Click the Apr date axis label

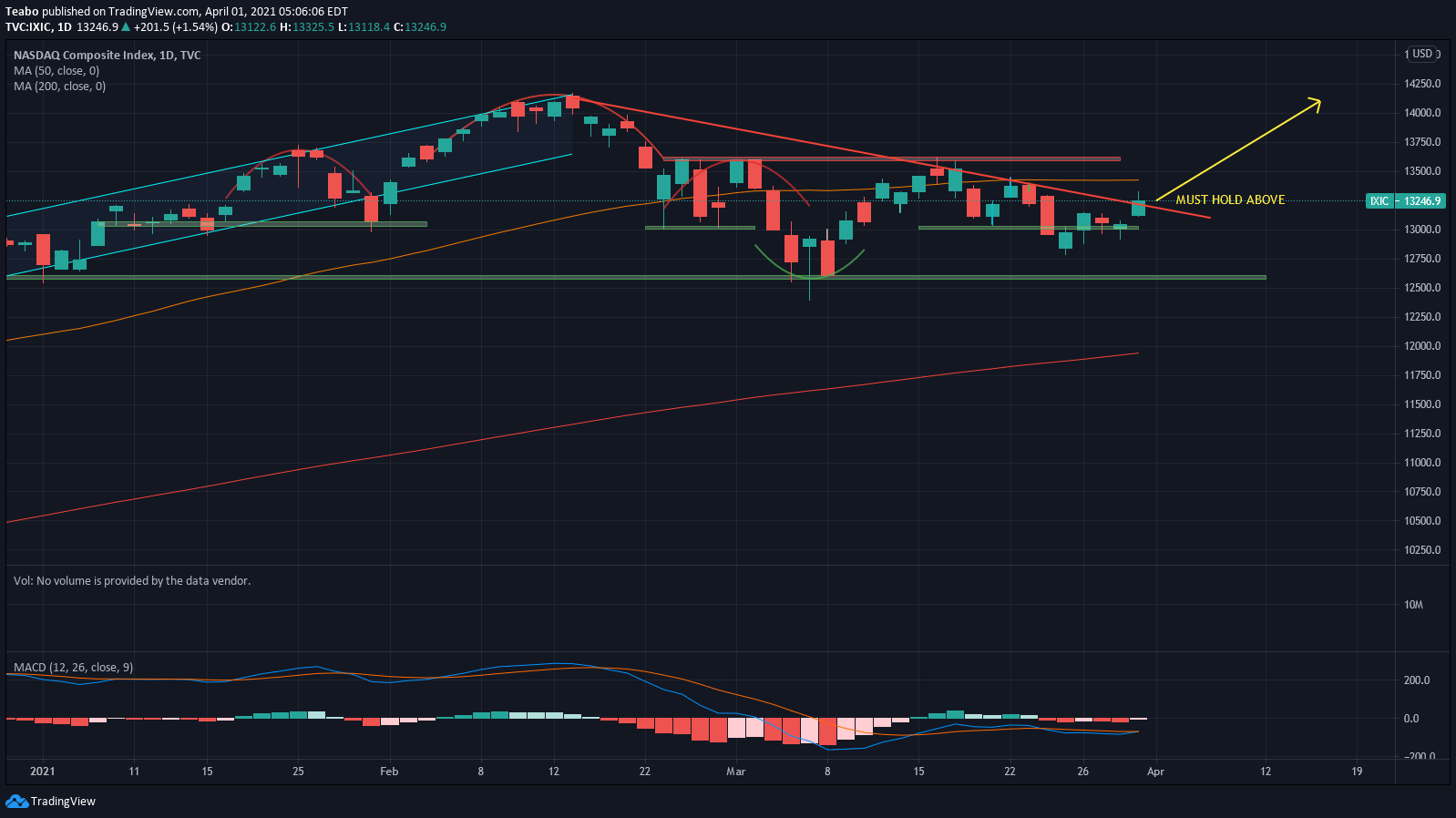point(1155,772)
